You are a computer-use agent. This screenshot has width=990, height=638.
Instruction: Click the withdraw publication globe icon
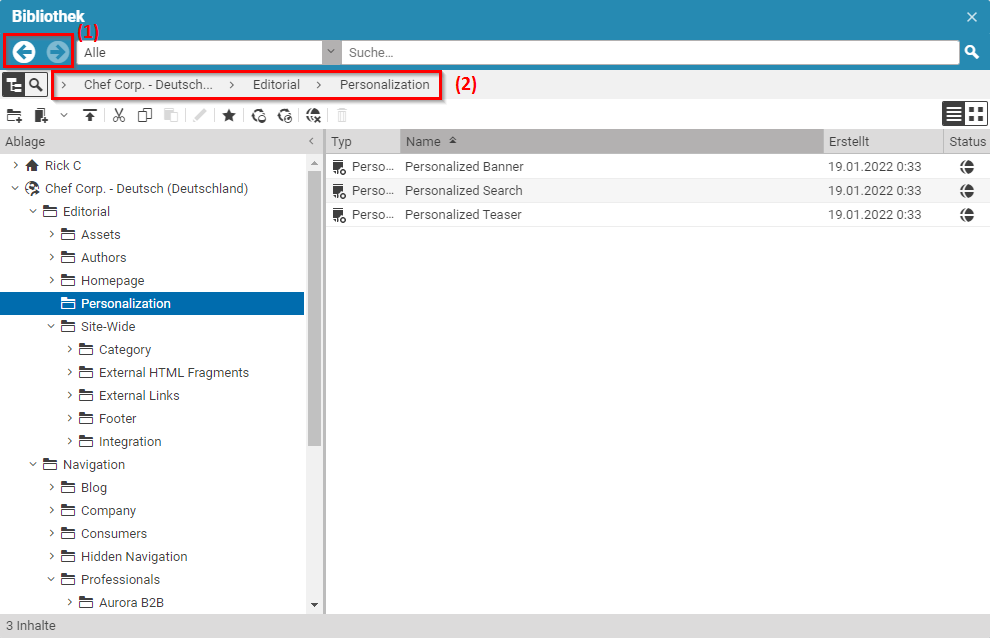pos(313,116)
